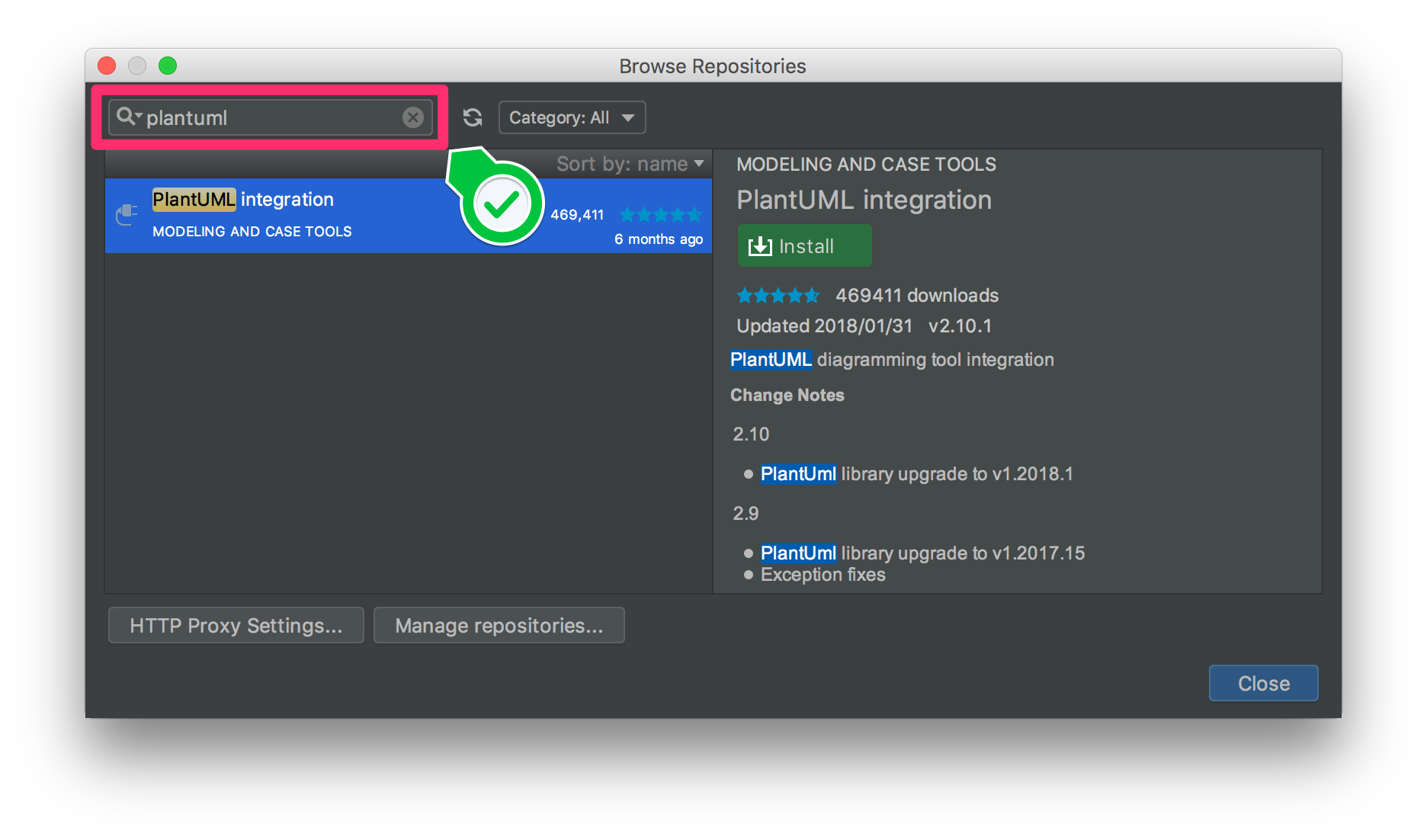Viewport: 1427px width, 840px height.
Task: Click "Updated 2018/01/31" text
Action: point(824,325)
